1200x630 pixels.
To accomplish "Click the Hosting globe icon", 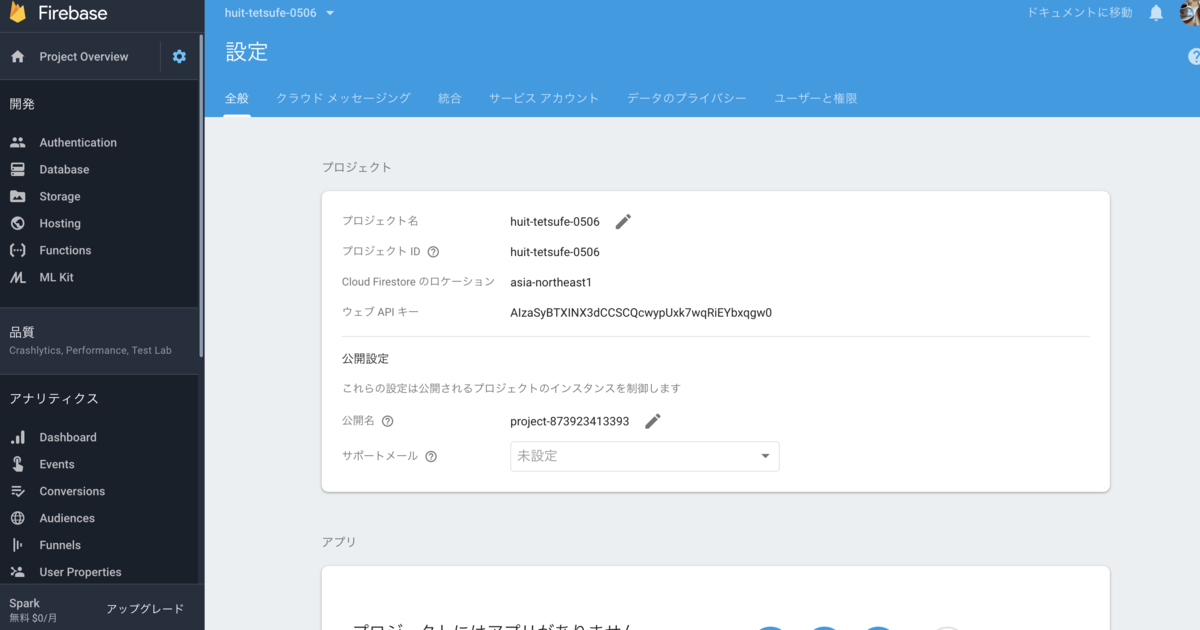I will click(17, 224).
